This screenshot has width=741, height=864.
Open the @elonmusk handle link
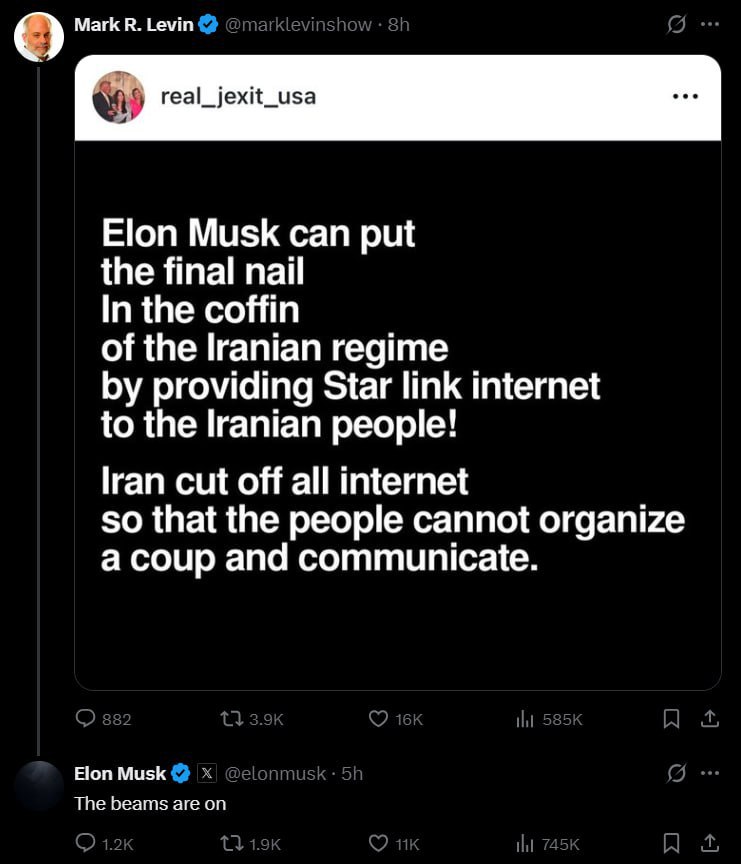275,774
